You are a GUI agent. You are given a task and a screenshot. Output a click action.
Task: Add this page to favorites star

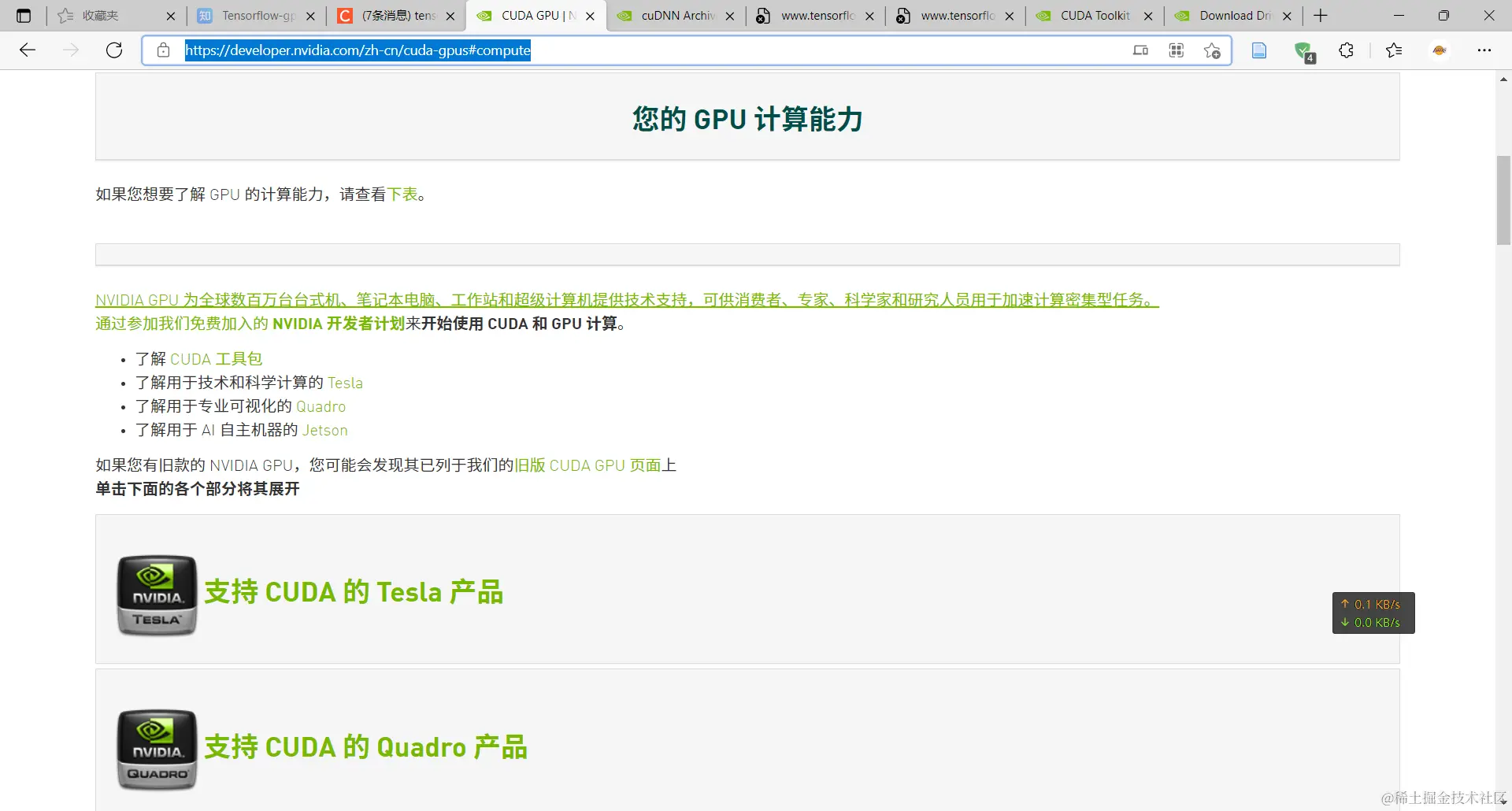click(x=1212, y=50)
